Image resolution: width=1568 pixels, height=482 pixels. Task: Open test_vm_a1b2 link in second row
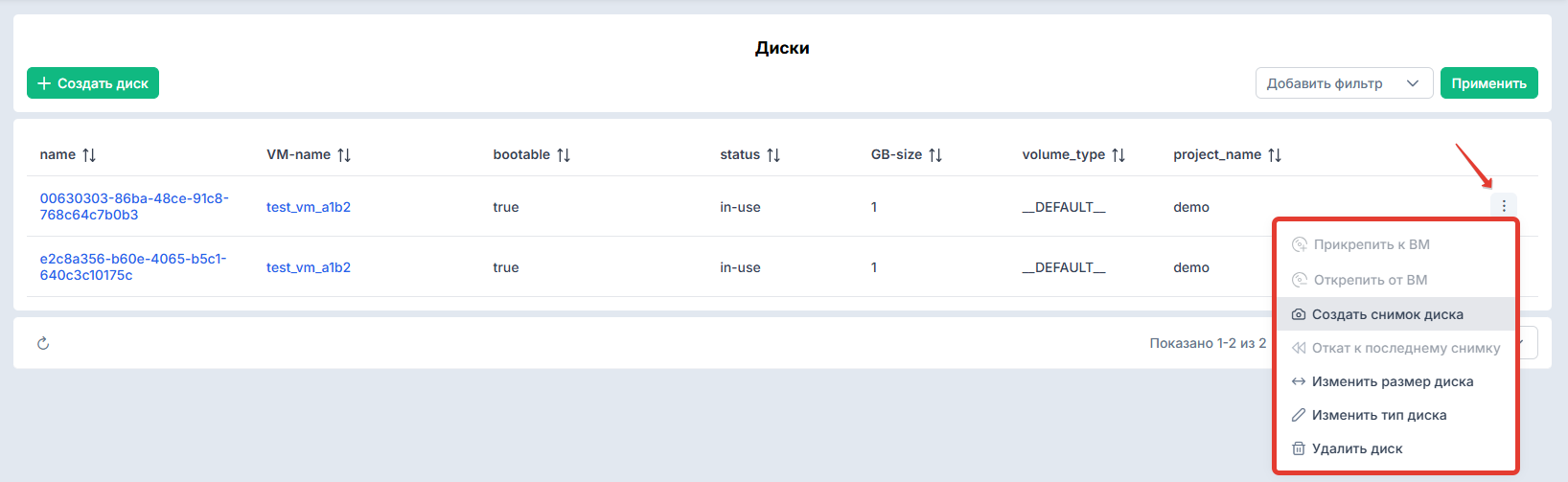click(x=309, y=267)
